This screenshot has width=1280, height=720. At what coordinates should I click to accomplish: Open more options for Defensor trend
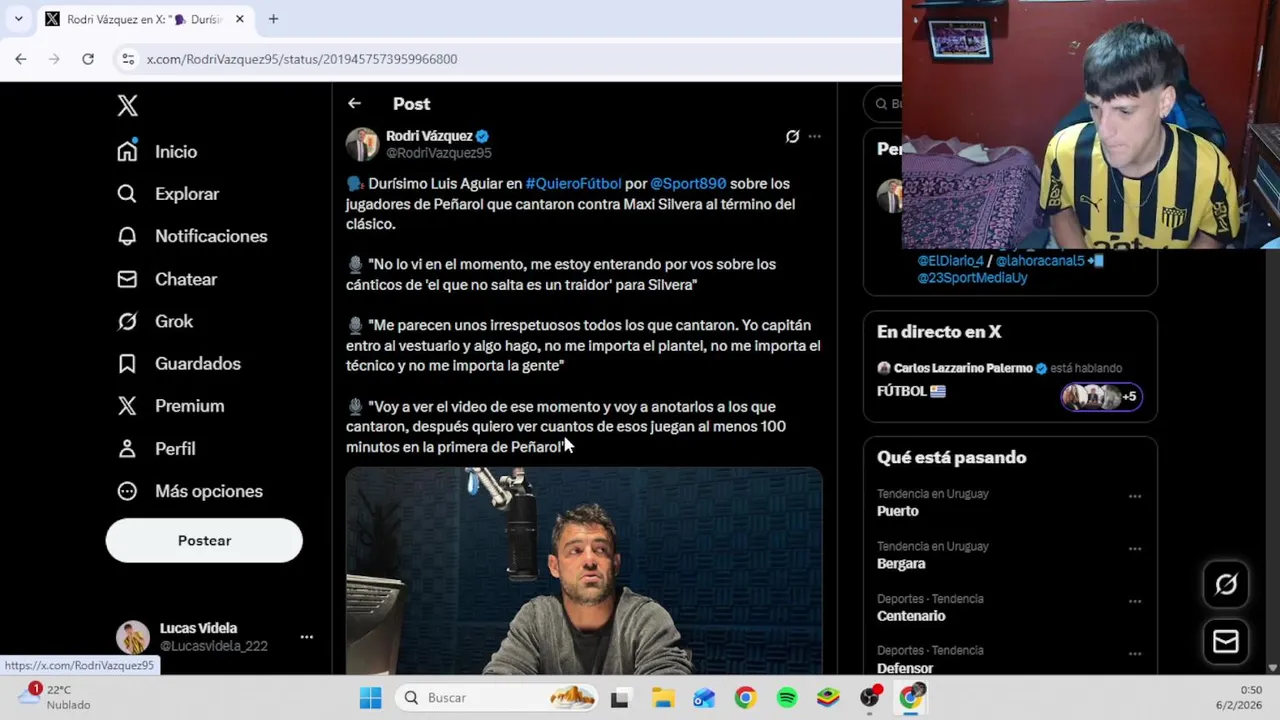(x=1135, y=654)
